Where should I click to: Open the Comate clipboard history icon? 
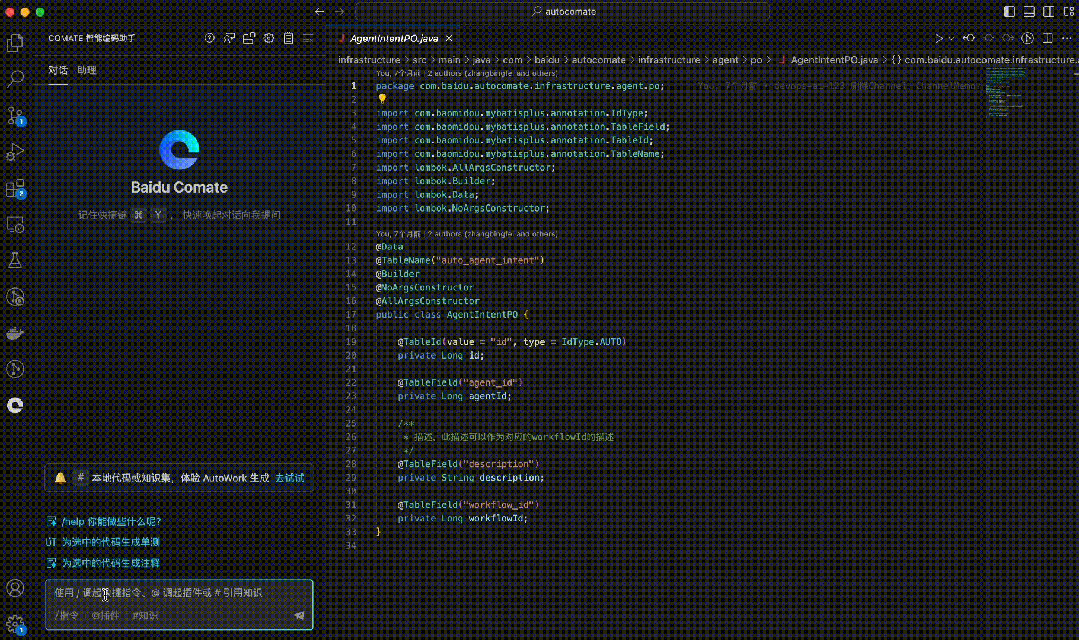[288, 39]
